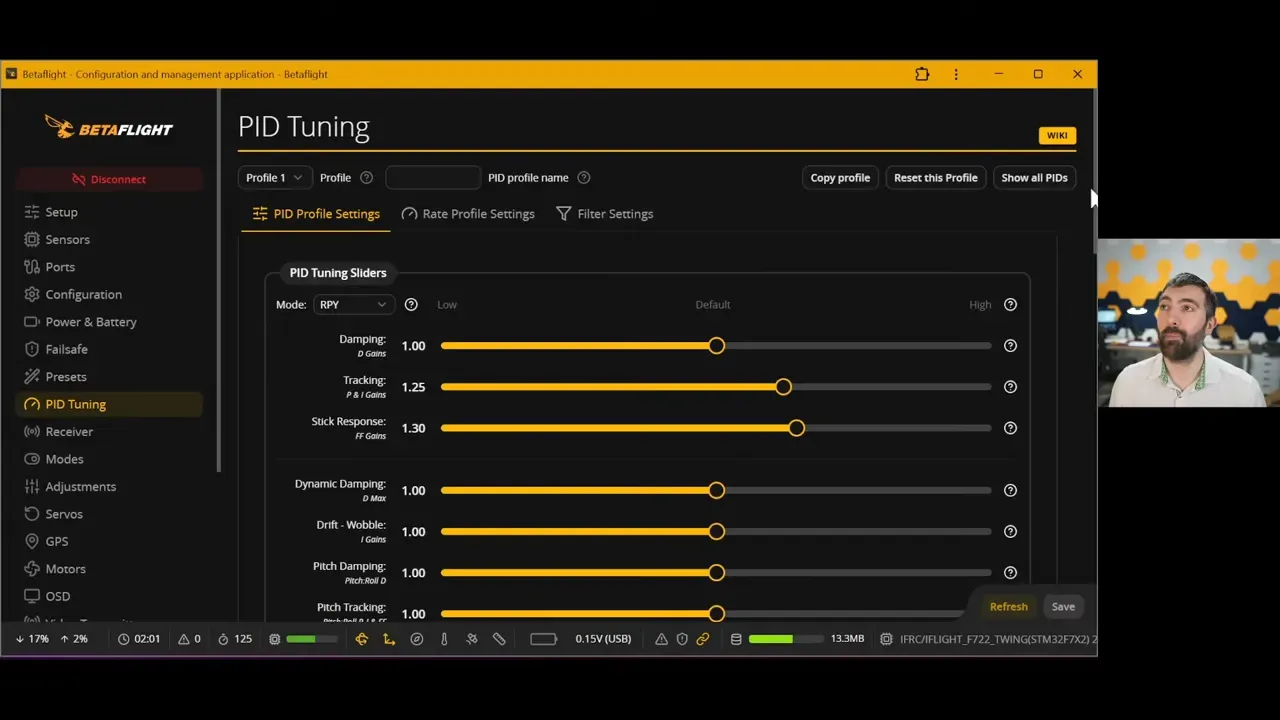Open help for Pitch Damping slider
1280x720 pixels.
tap(1010, 573)
